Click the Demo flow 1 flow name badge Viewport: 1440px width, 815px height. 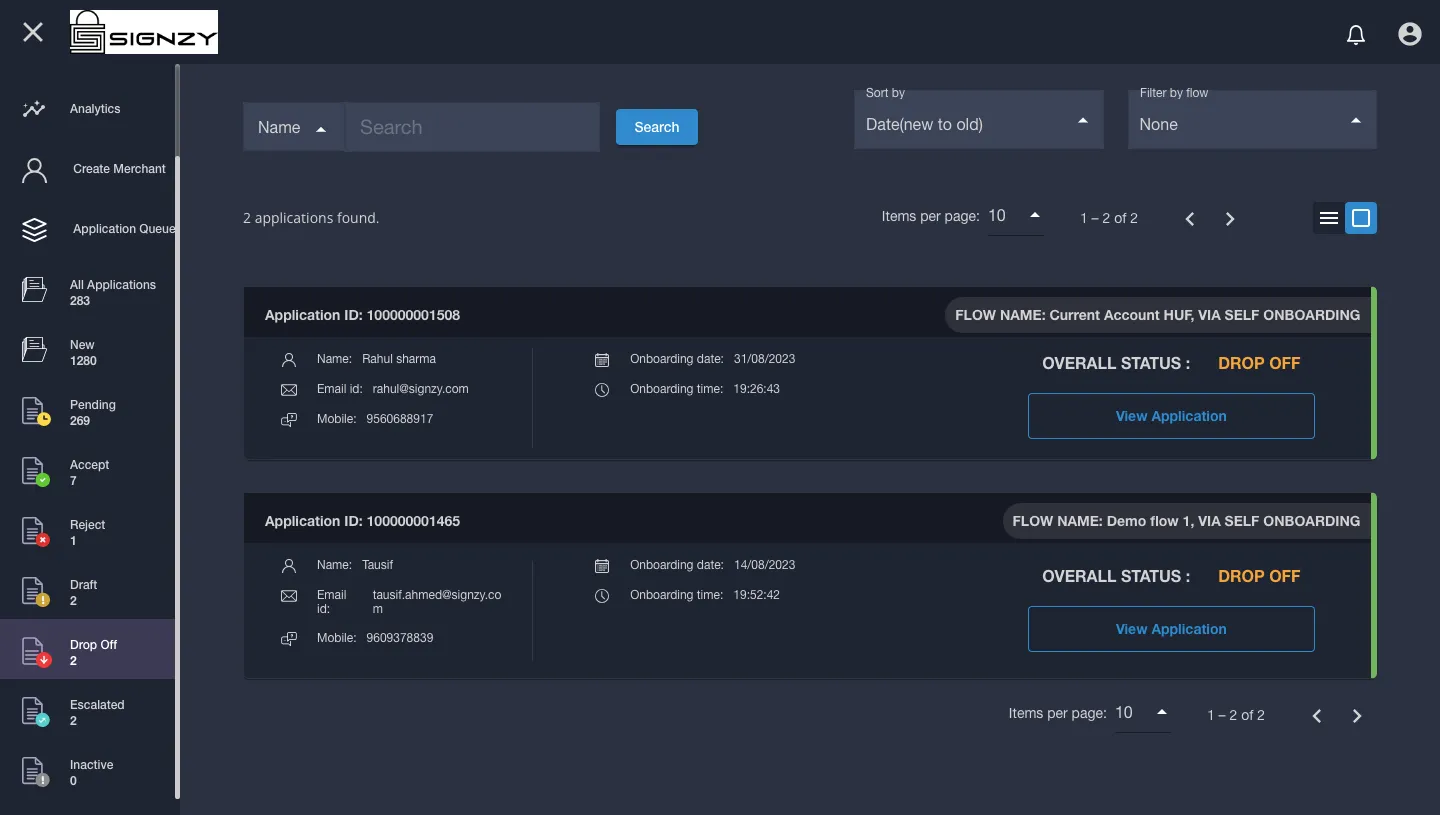[x=1186, y=521]
